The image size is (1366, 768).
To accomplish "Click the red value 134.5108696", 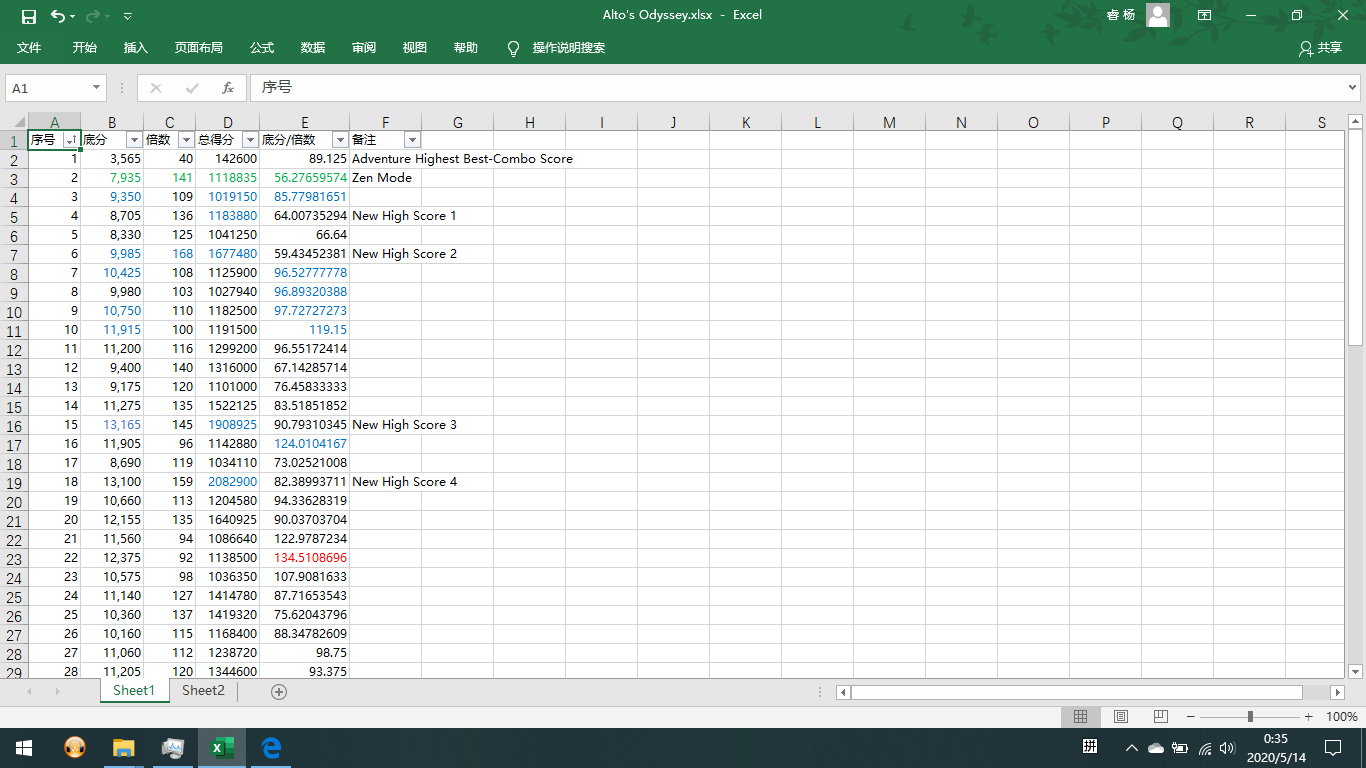I will point(305,558).
